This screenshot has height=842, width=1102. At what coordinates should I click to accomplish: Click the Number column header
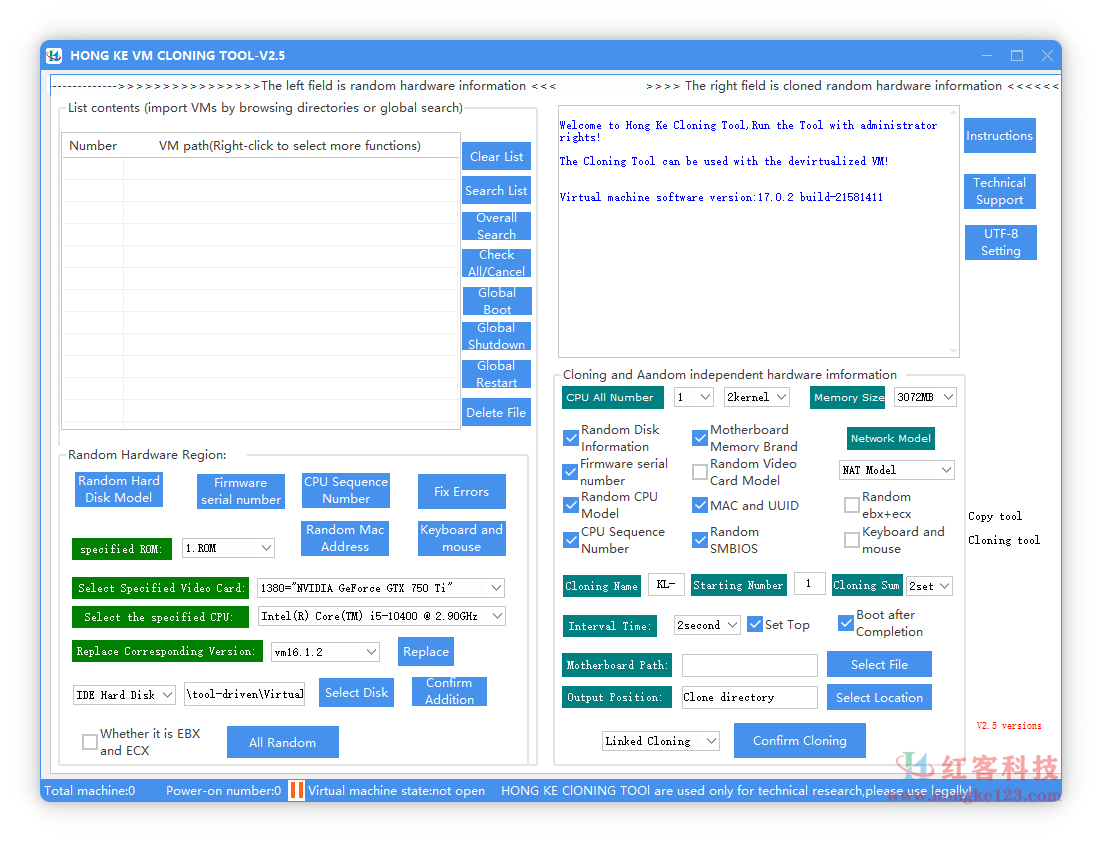[x=93, y=146]
